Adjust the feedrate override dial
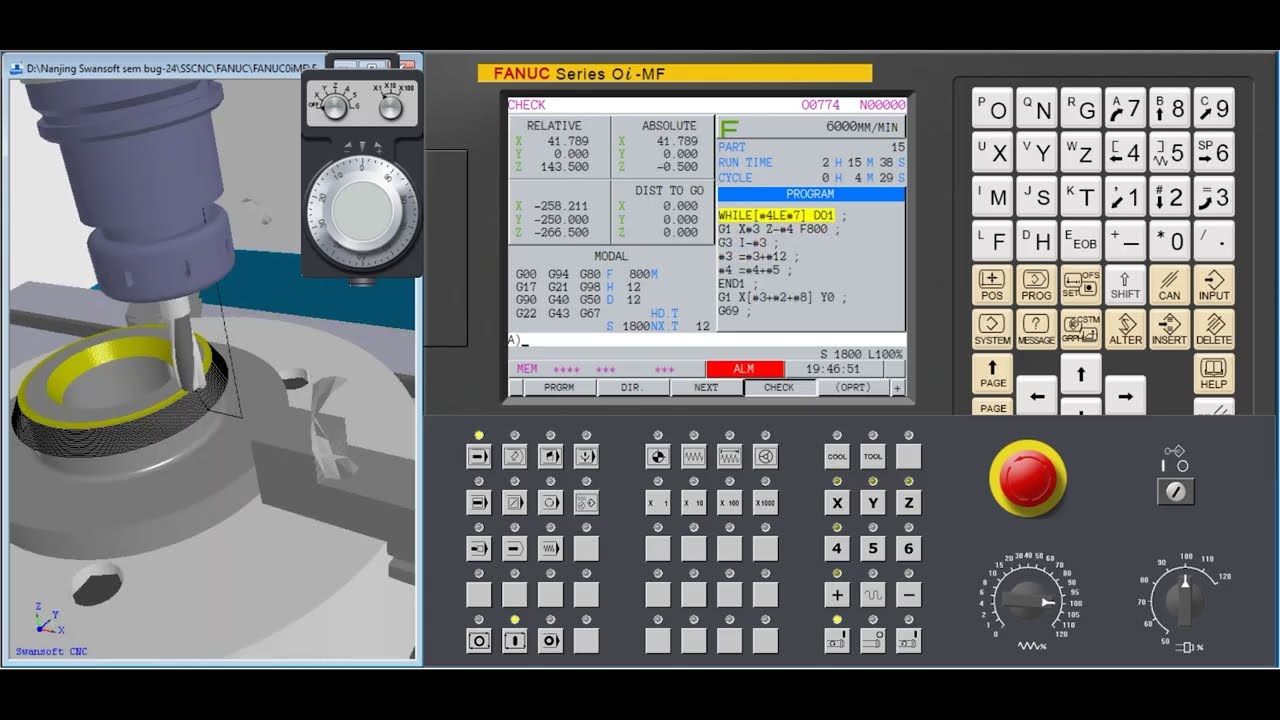 coord(1032,601)
